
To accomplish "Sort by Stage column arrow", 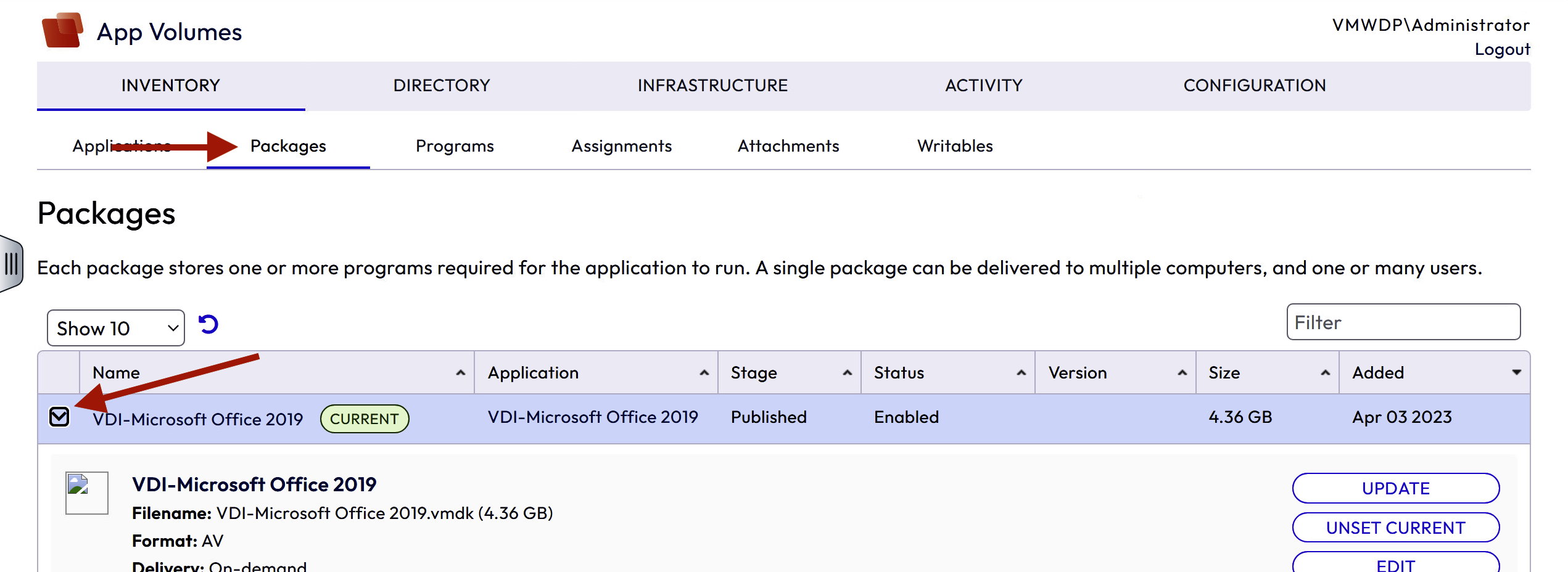I will [847, 373].
